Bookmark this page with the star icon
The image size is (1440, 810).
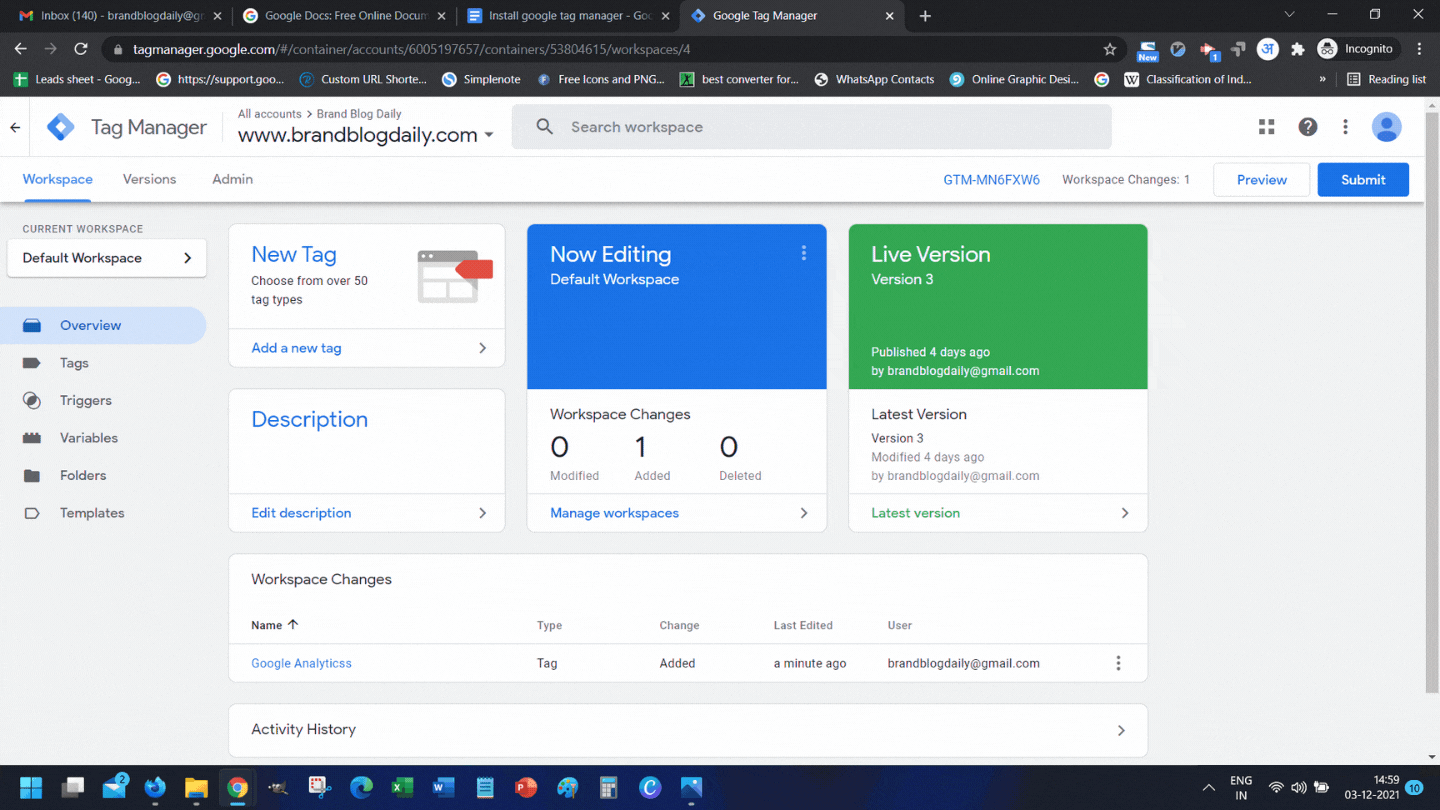(x=1110, y=49)
